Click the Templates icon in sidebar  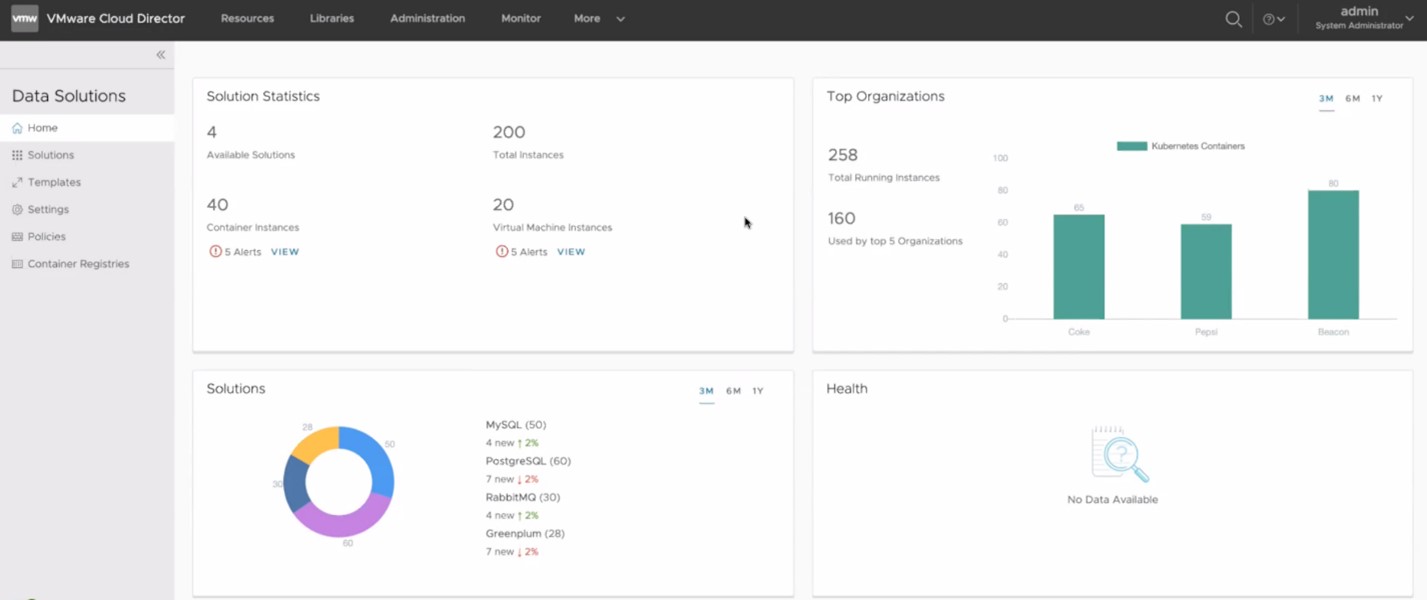pyautogui.click(x=17, y=183)
